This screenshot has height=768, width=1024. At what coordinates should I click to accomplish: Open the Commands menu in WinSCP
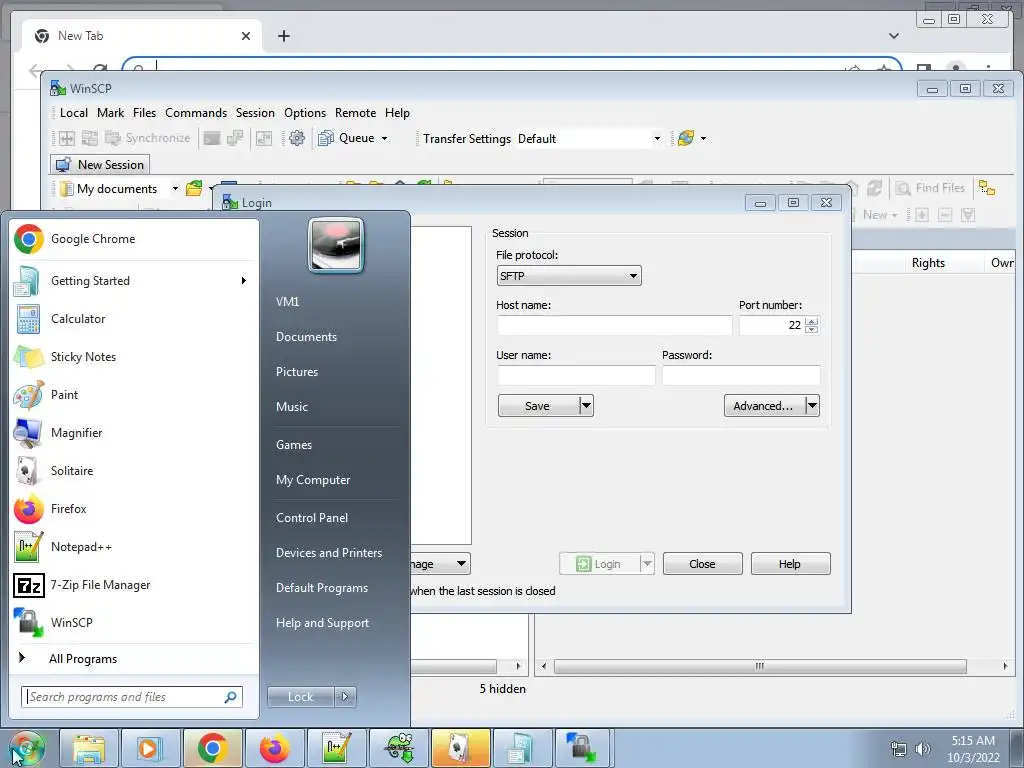click(196, 113)
